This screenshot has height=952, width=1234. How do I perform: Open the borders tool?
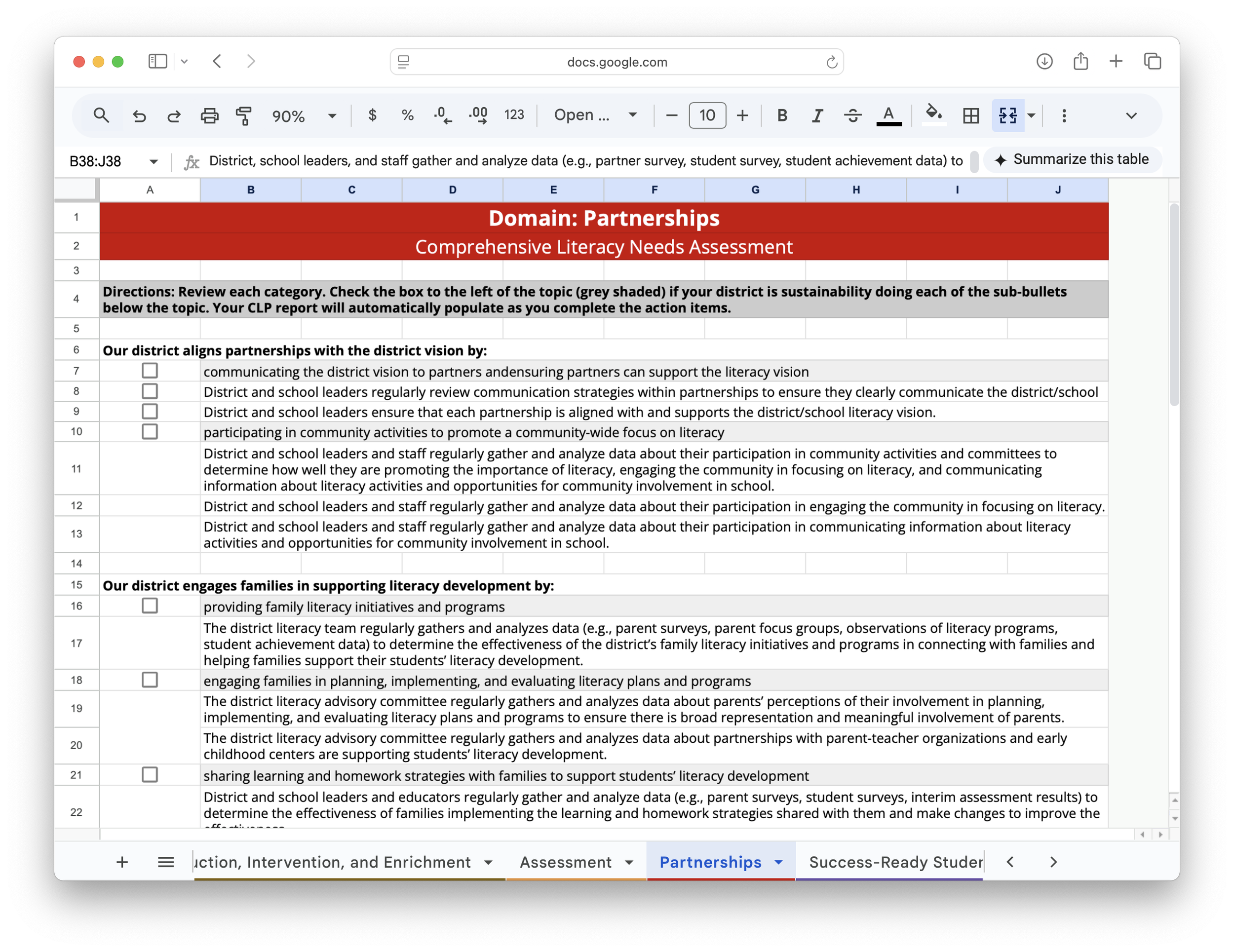(971, 116)
